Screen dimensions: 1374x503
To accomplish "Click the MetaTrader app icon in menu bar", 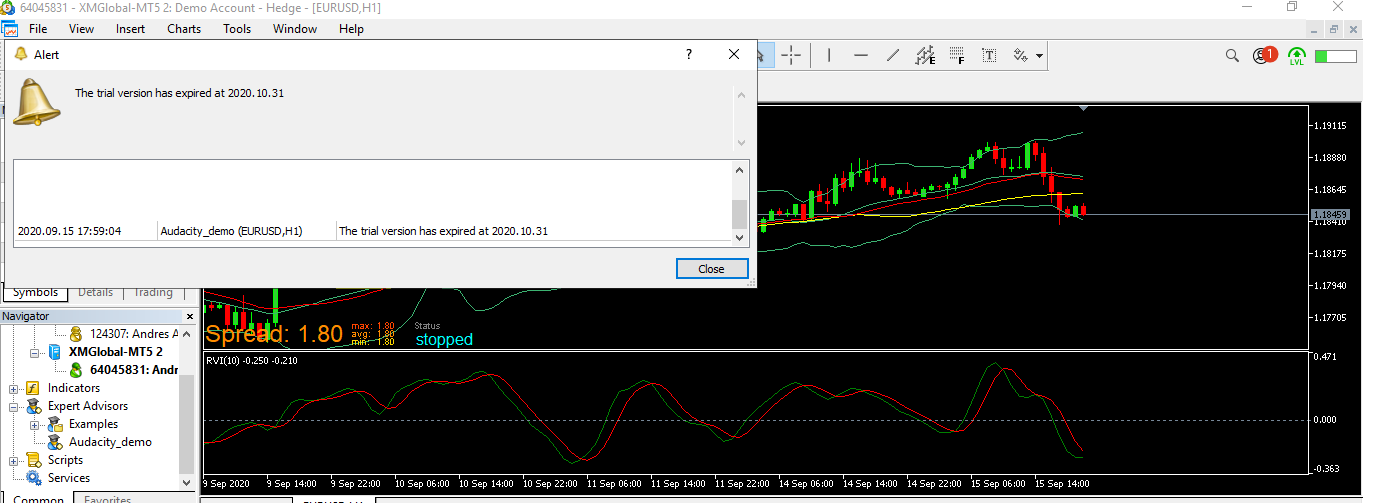I will 9,29.
